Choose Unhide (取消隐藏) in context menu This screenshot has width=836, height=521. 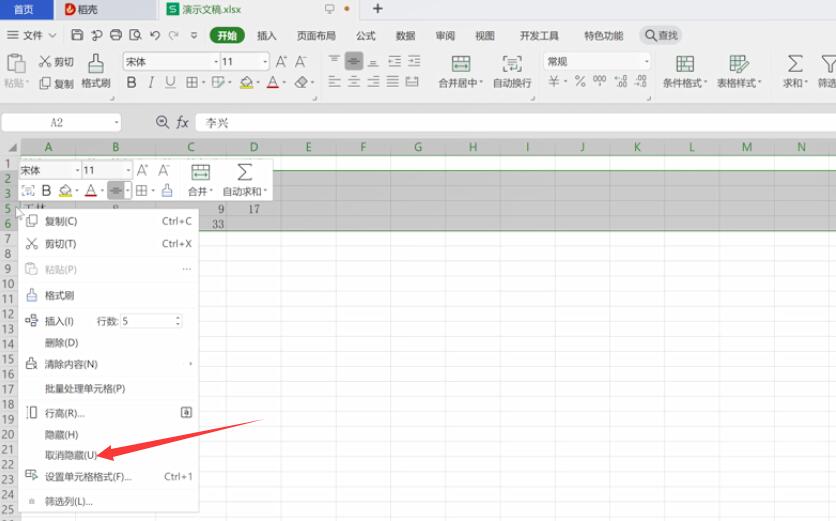click(109, 455)
